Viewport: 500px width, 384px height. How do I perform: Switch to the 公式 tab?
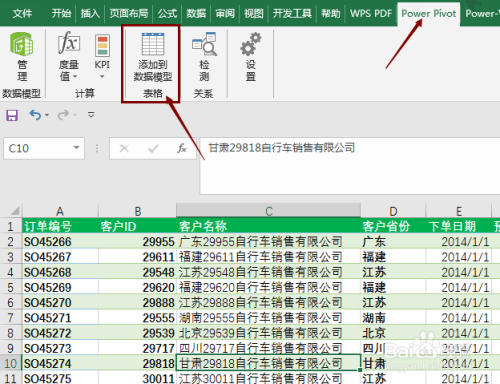167,14
